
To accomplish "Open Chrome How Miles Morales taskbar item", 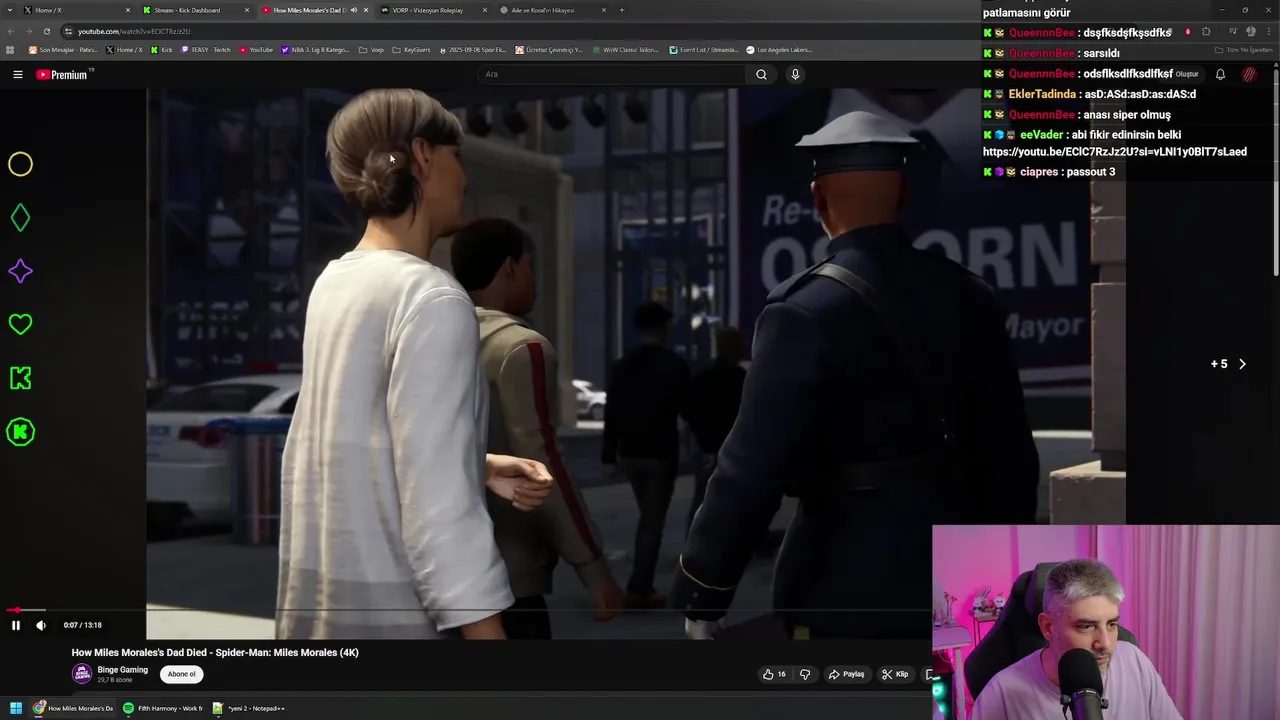I will point(73,708).
